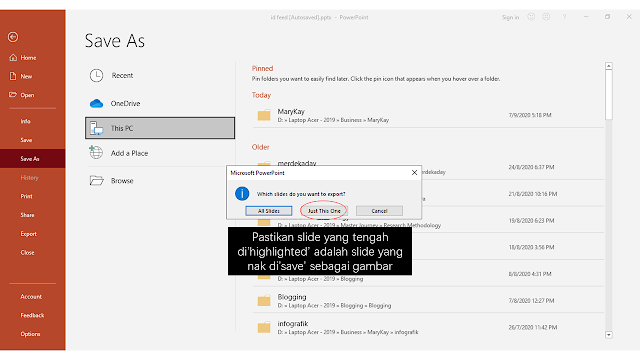The height and width of the screenshot is (360, 640).
Task: Select Print in the backstage menu
Action: click(27, 196)
